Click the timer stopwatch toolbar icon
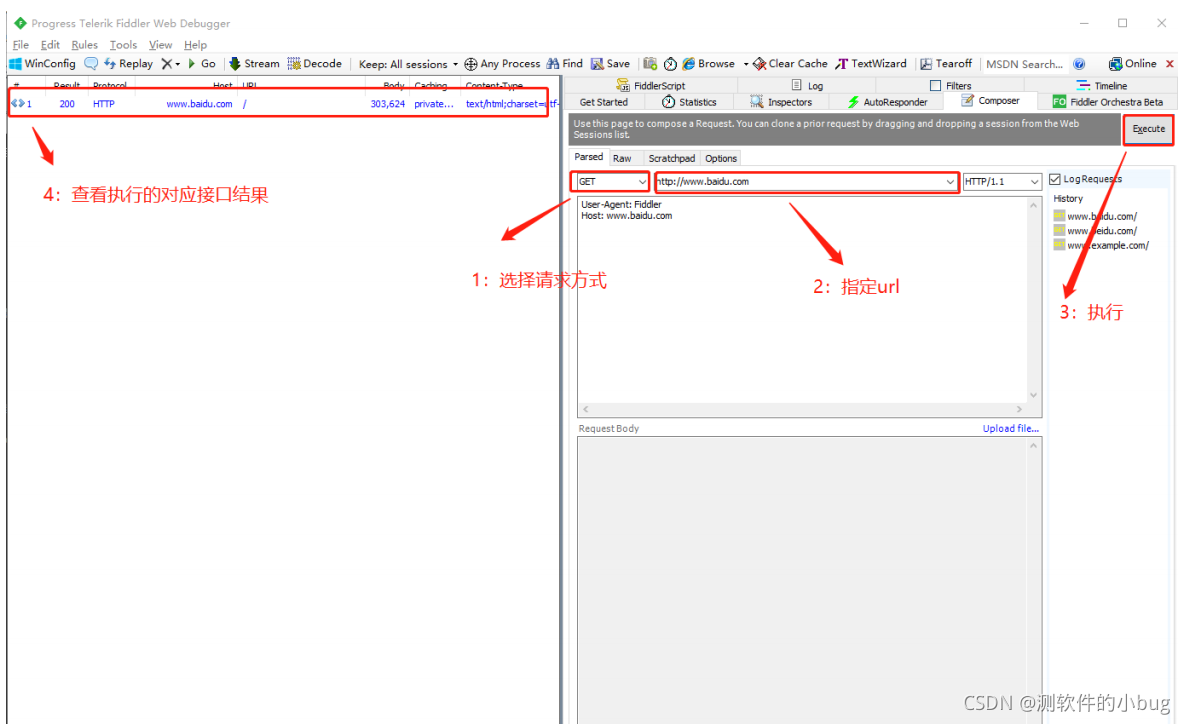Viewport: 1185px width, 724px height. (670, 63)
